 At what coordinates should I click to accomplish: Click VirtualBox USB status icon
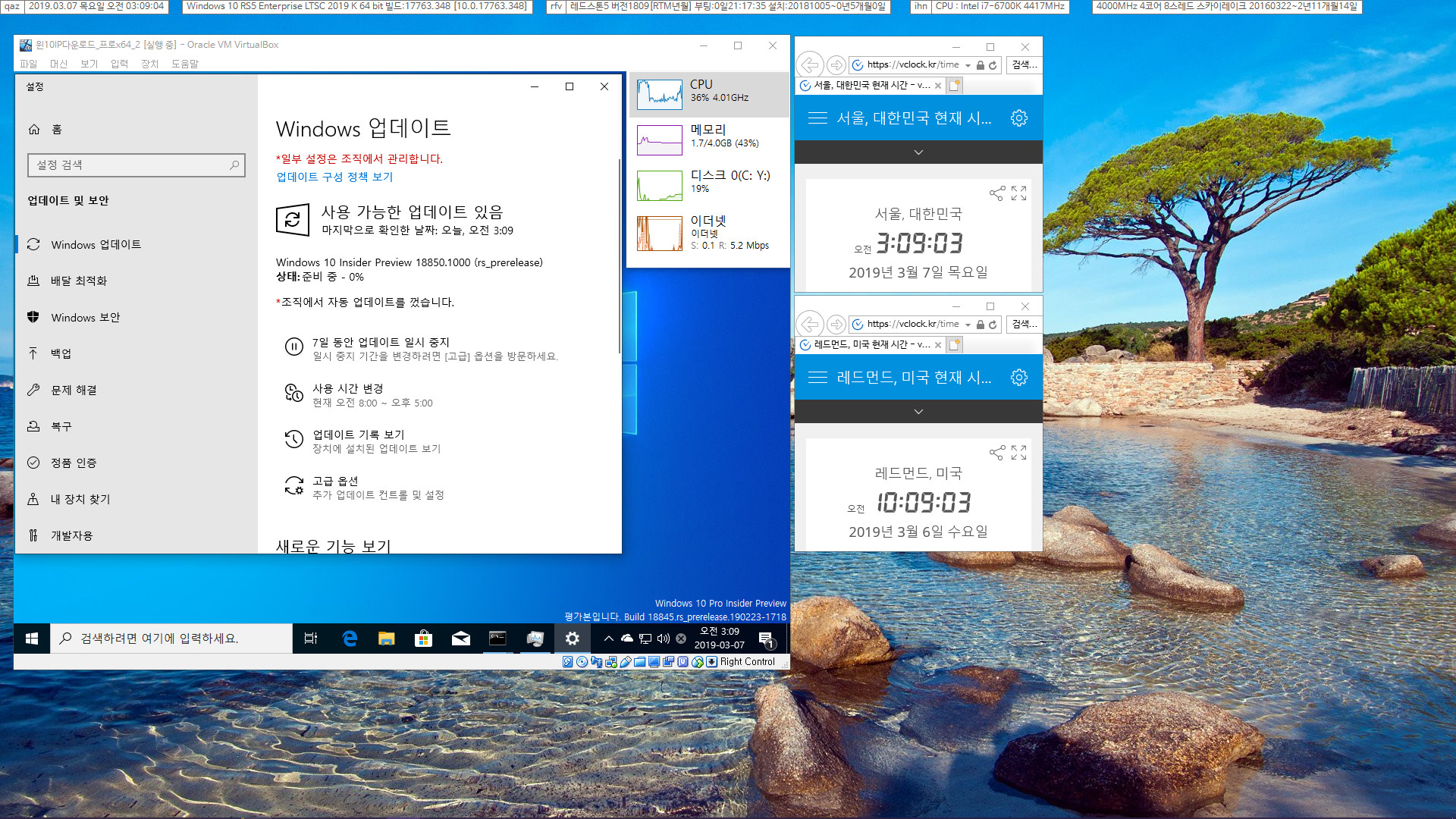click(x=625, y=661)
